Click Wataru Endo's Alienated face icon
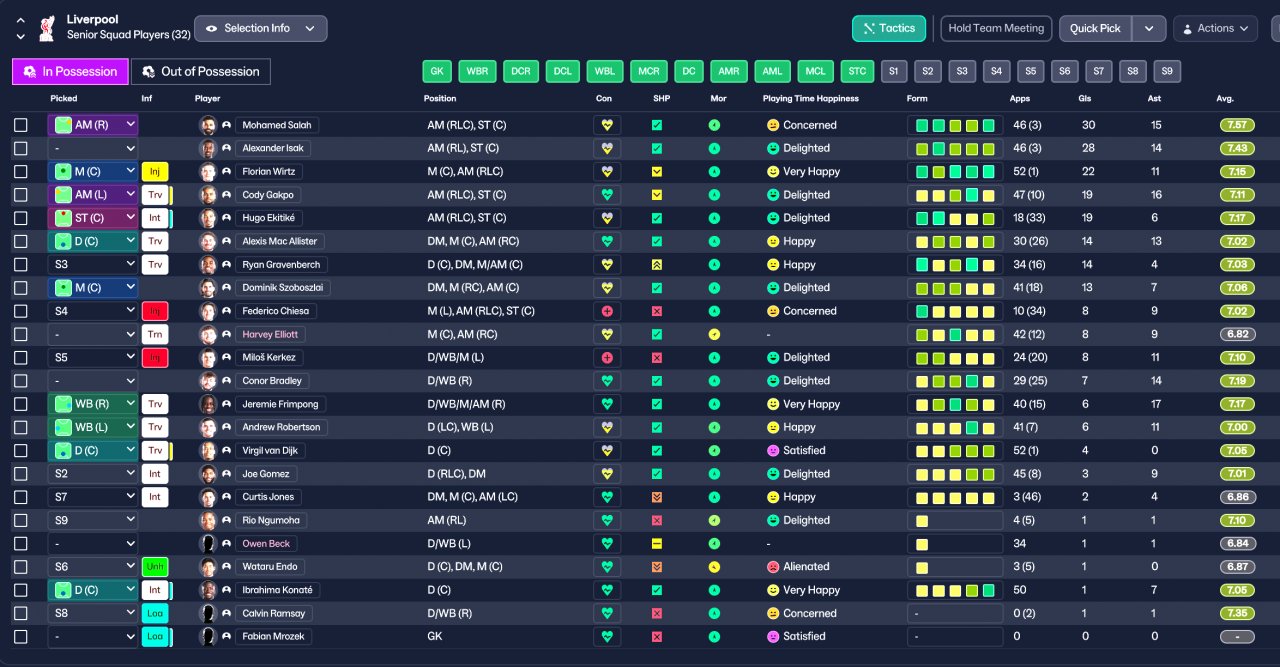 (772, 566)
